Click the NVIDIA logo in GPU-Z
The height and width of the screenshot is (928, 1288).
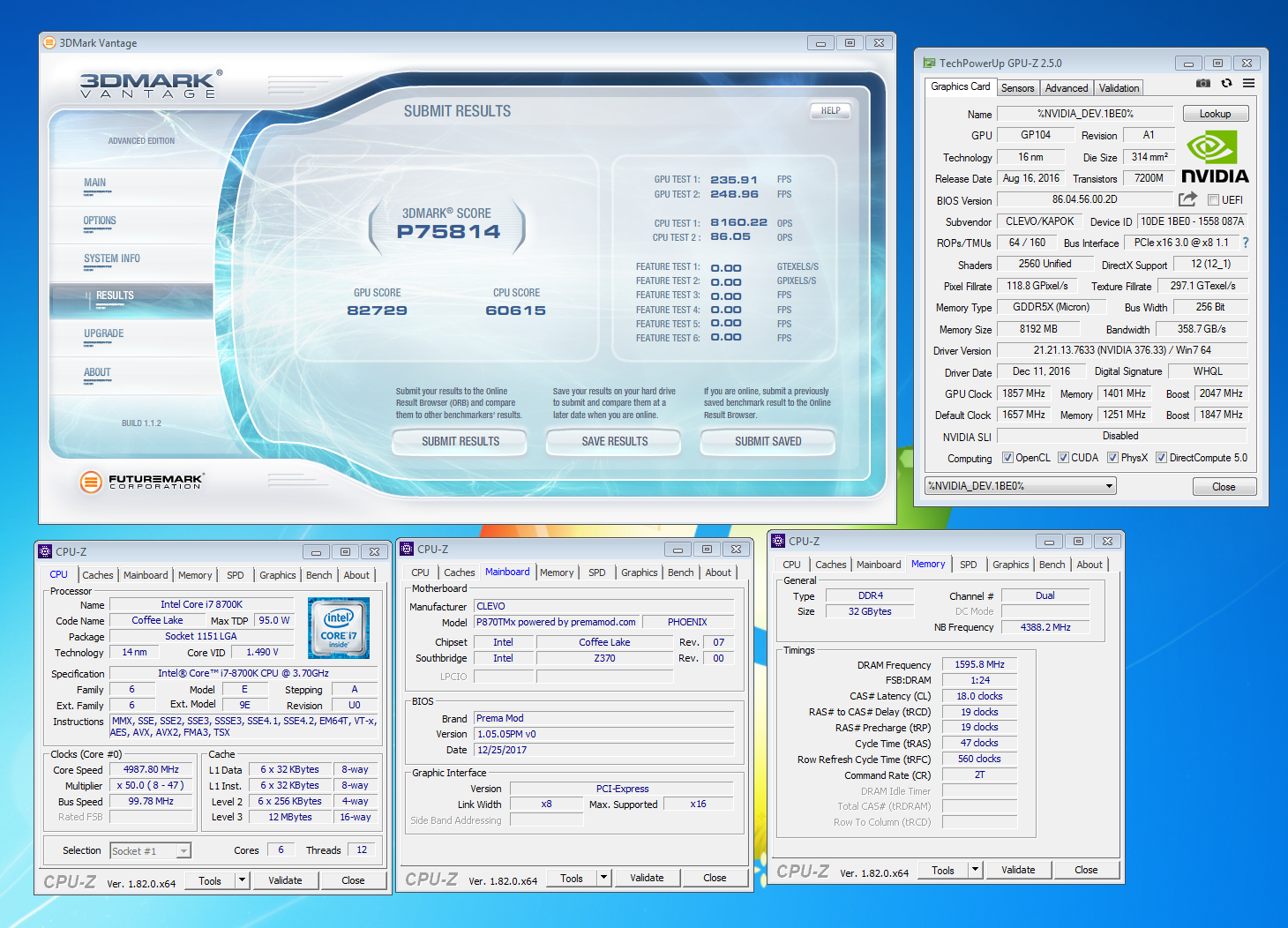1214,156
